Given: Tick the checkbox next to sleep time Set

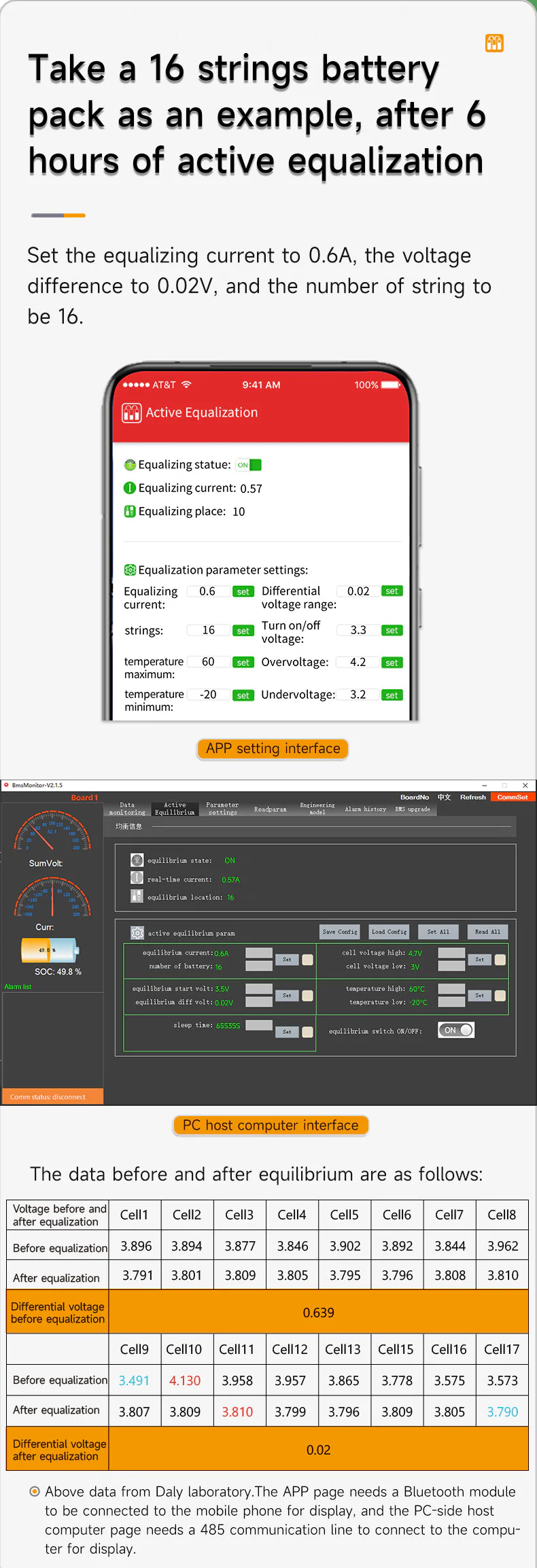Looking at the screenshot, I should pyautogui.click(x=307, y=1031).
